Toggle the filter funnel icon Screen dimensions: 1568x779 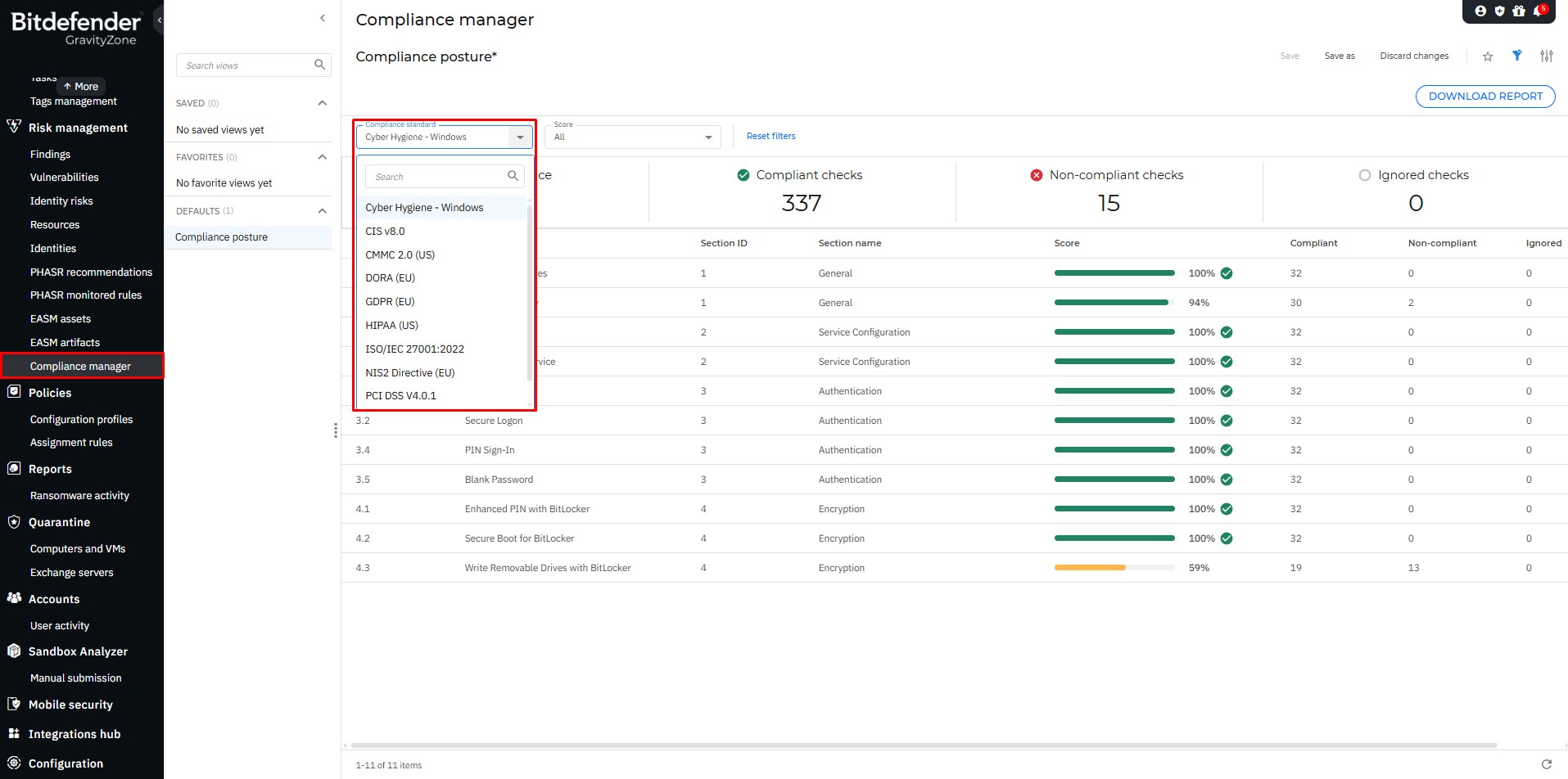pos(1517,56)
